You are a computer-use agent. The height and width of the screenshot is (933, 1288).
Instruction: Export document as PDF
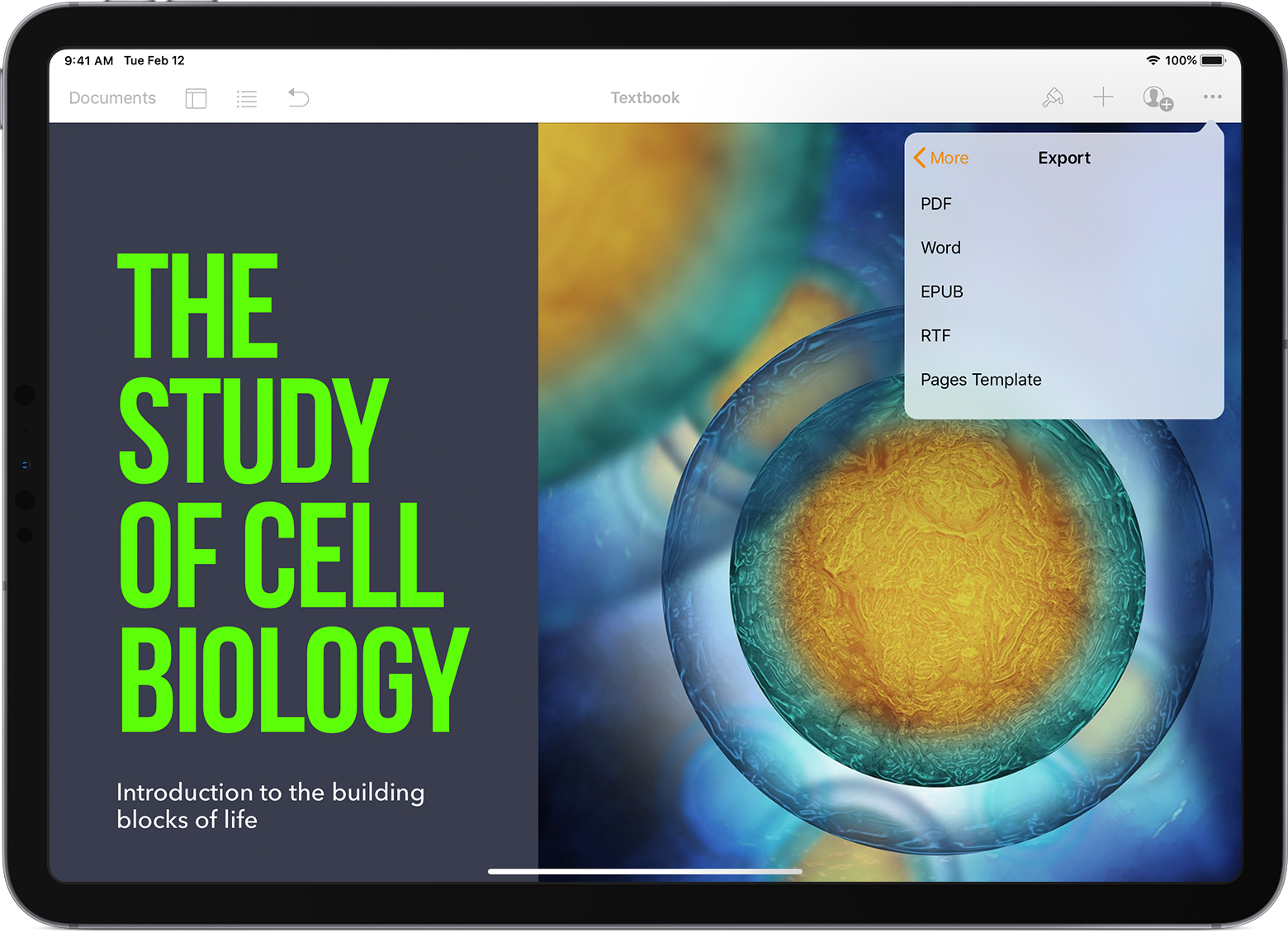1063,204
